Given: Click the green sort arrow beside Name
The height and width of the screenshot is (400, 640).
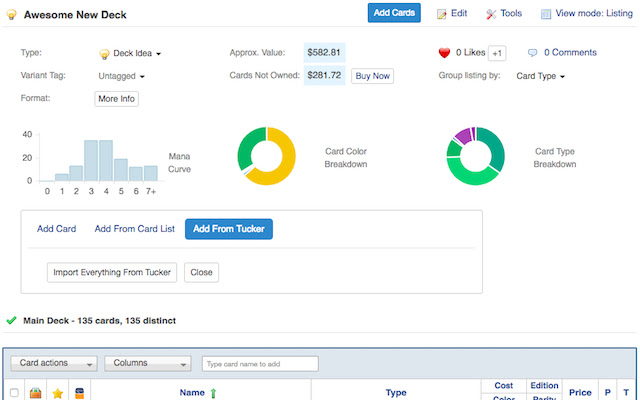Looking at the screenshot, I should [x=213, y=393].
